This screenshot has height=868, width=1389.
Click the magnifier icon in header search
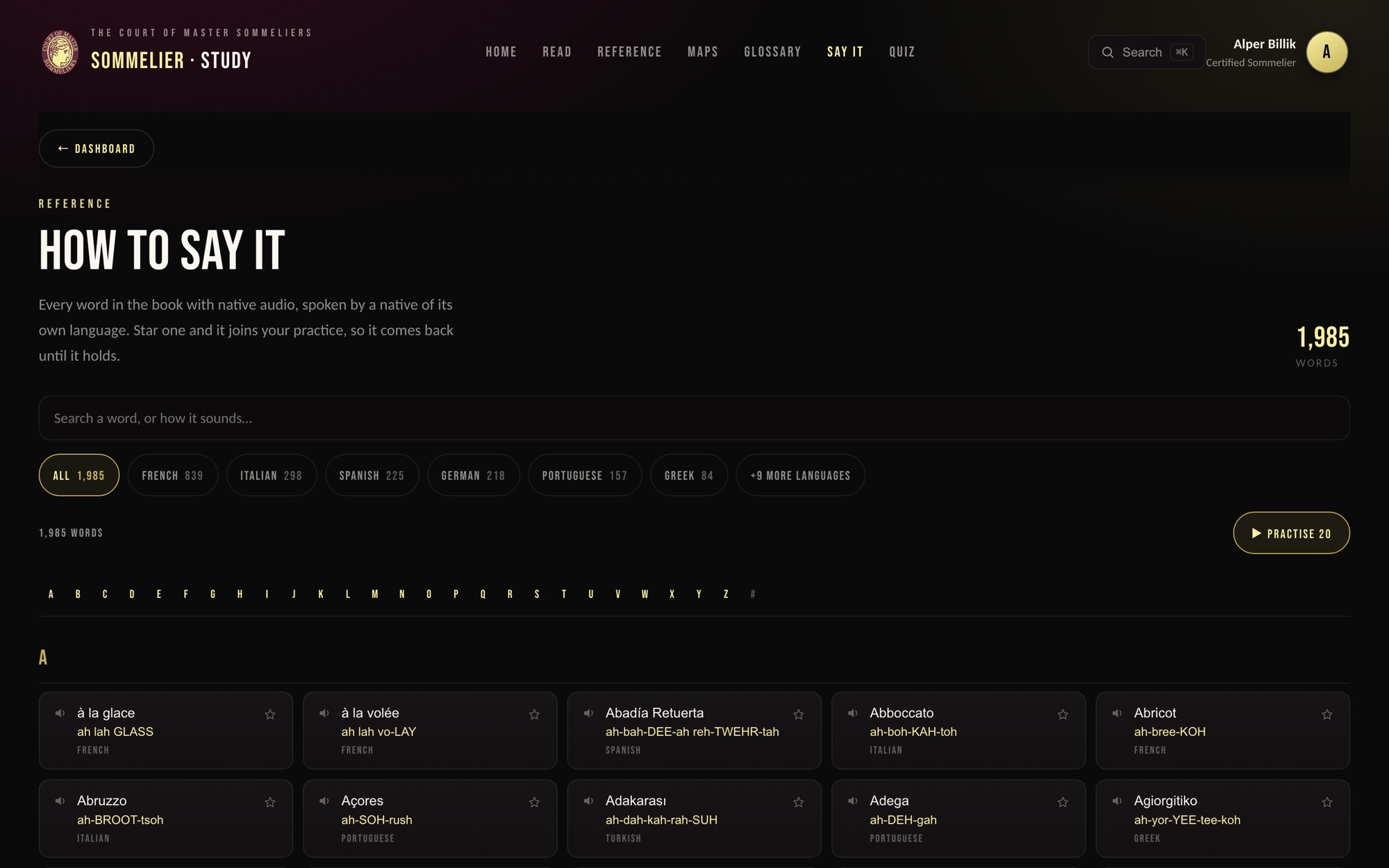click(1108, 52)
